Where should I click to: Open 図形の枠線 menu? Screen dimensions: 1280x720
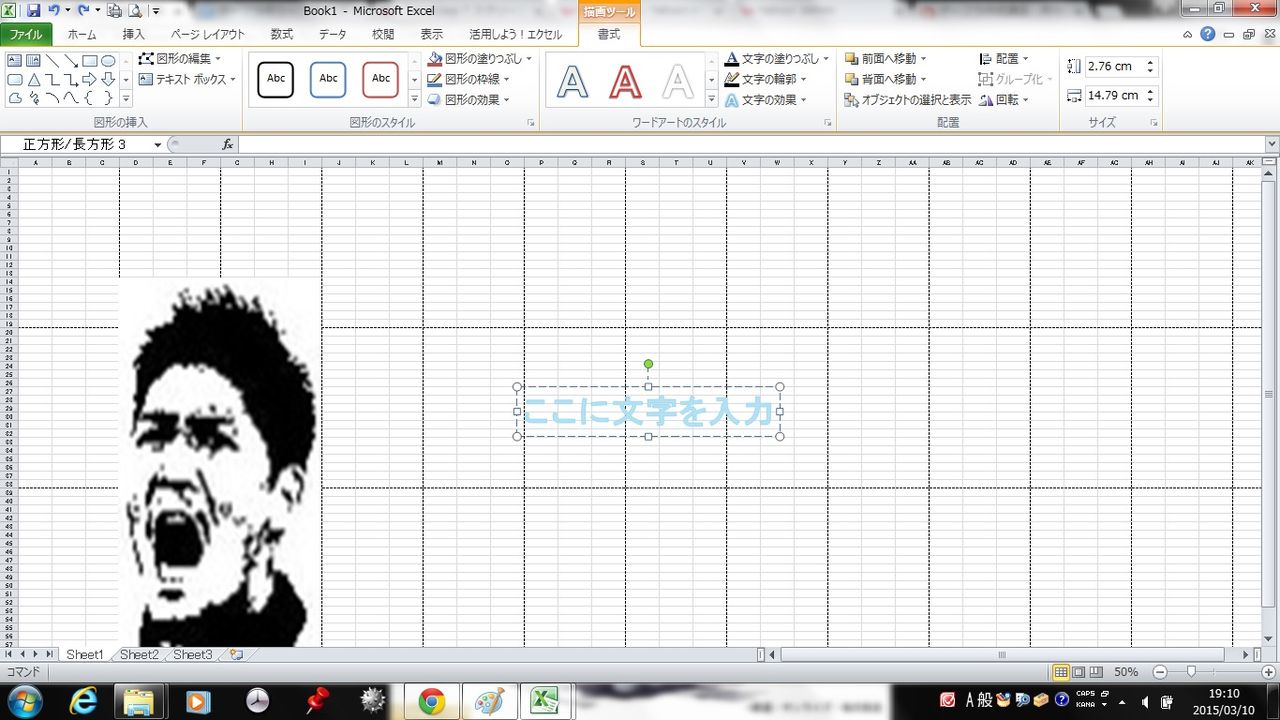[x=468, y=79]
